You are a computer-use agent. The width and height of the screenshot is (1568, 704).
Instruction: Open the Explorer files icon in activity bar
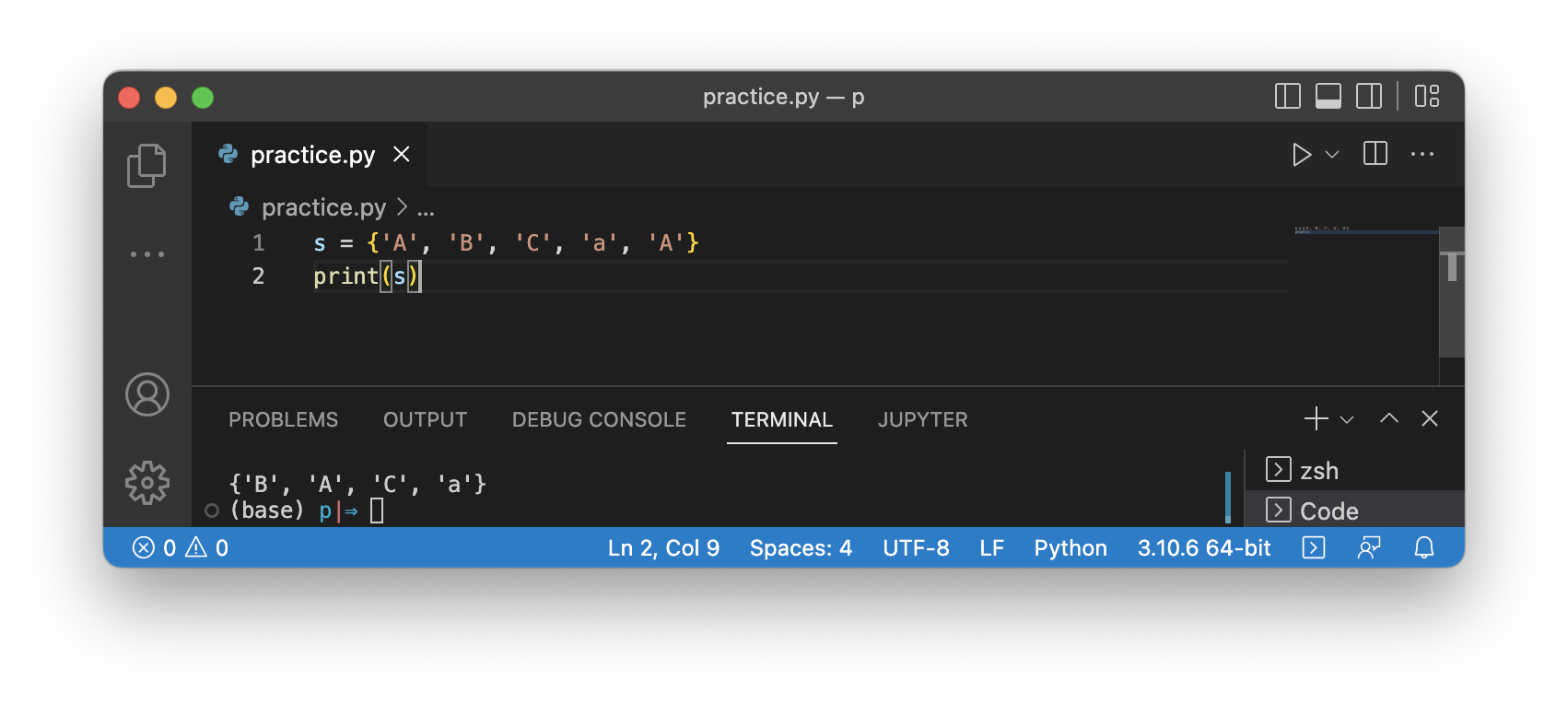pyautogui.click(x=146, y=166)
